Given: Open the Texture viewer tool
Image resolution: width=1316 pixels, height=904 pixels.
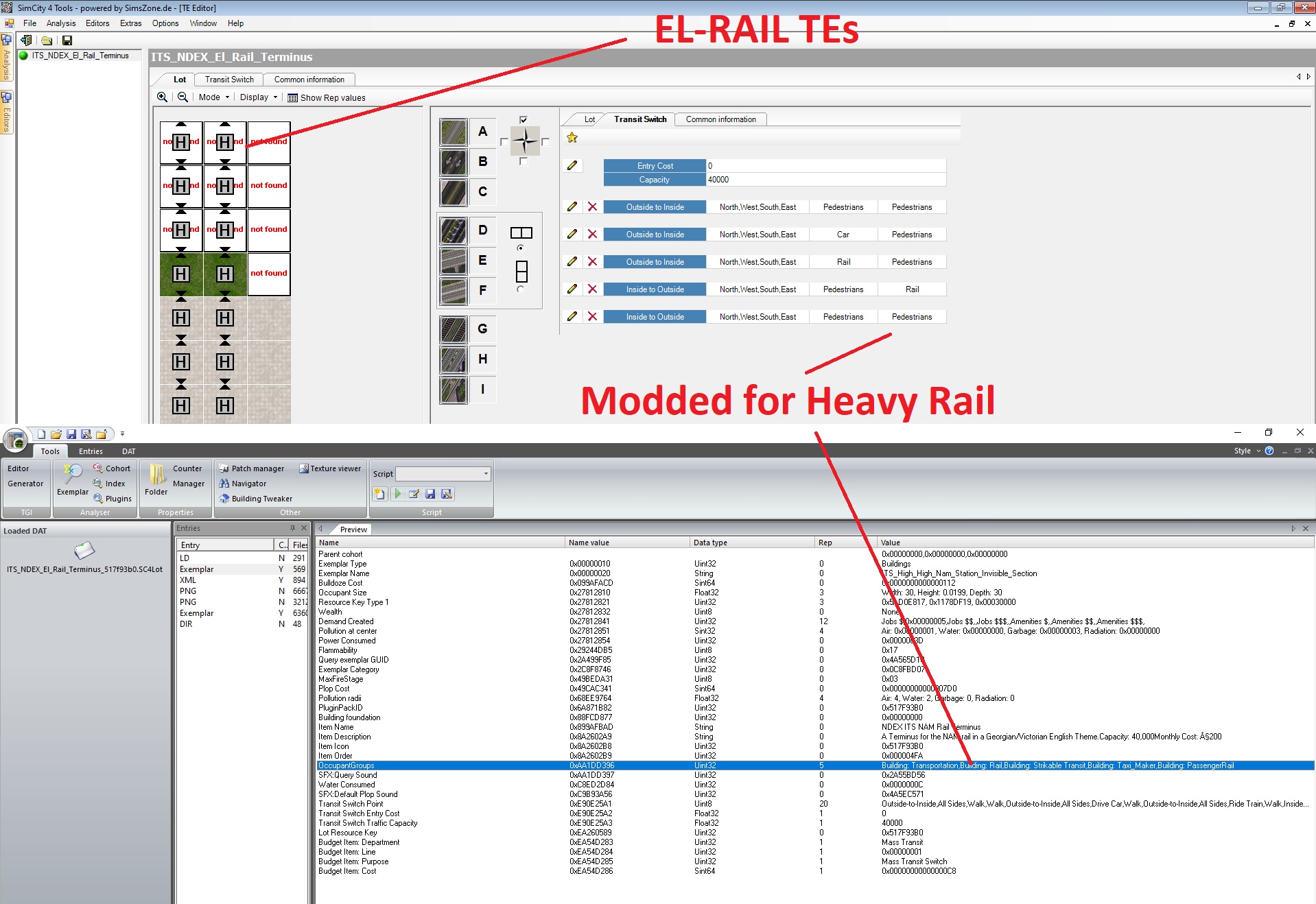Looking at the screenshot, I should point(330,468).
